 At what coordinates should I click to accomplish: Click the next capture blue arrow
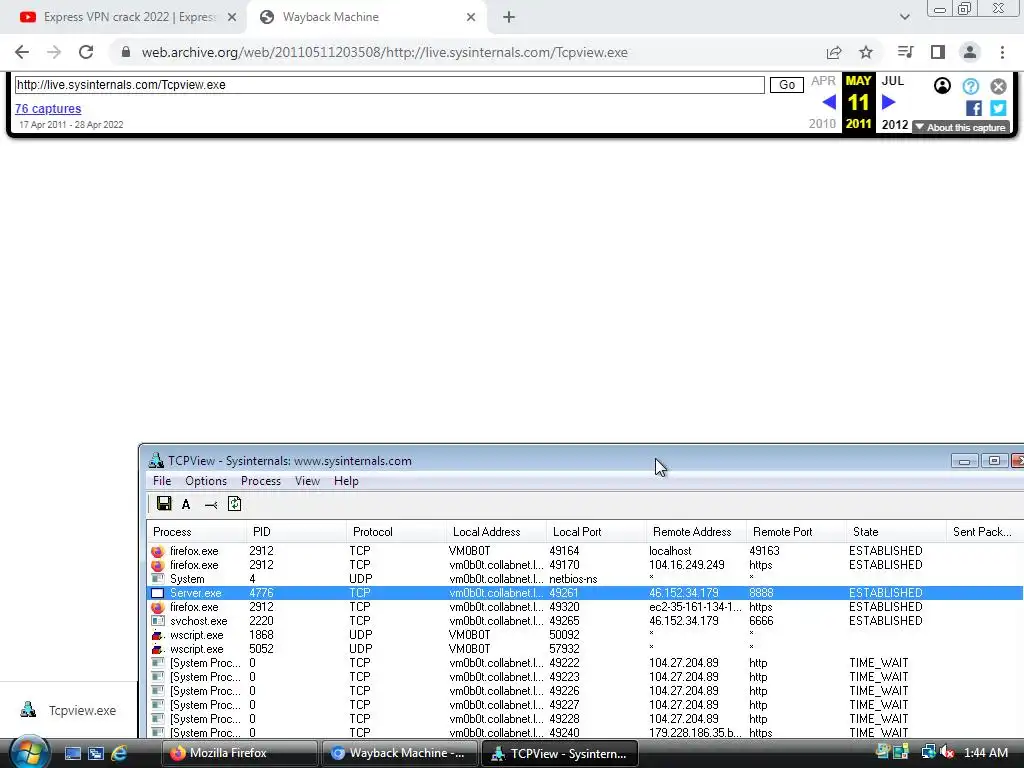click(888, 102)
